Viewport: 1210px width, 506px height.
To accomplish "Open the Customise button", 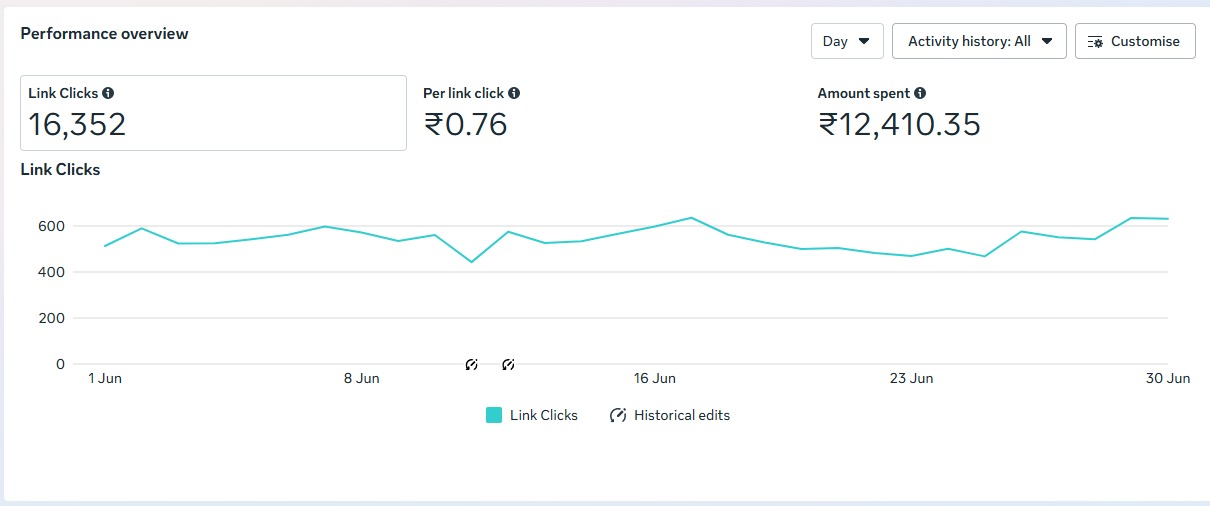I will tap(1135, 41).
